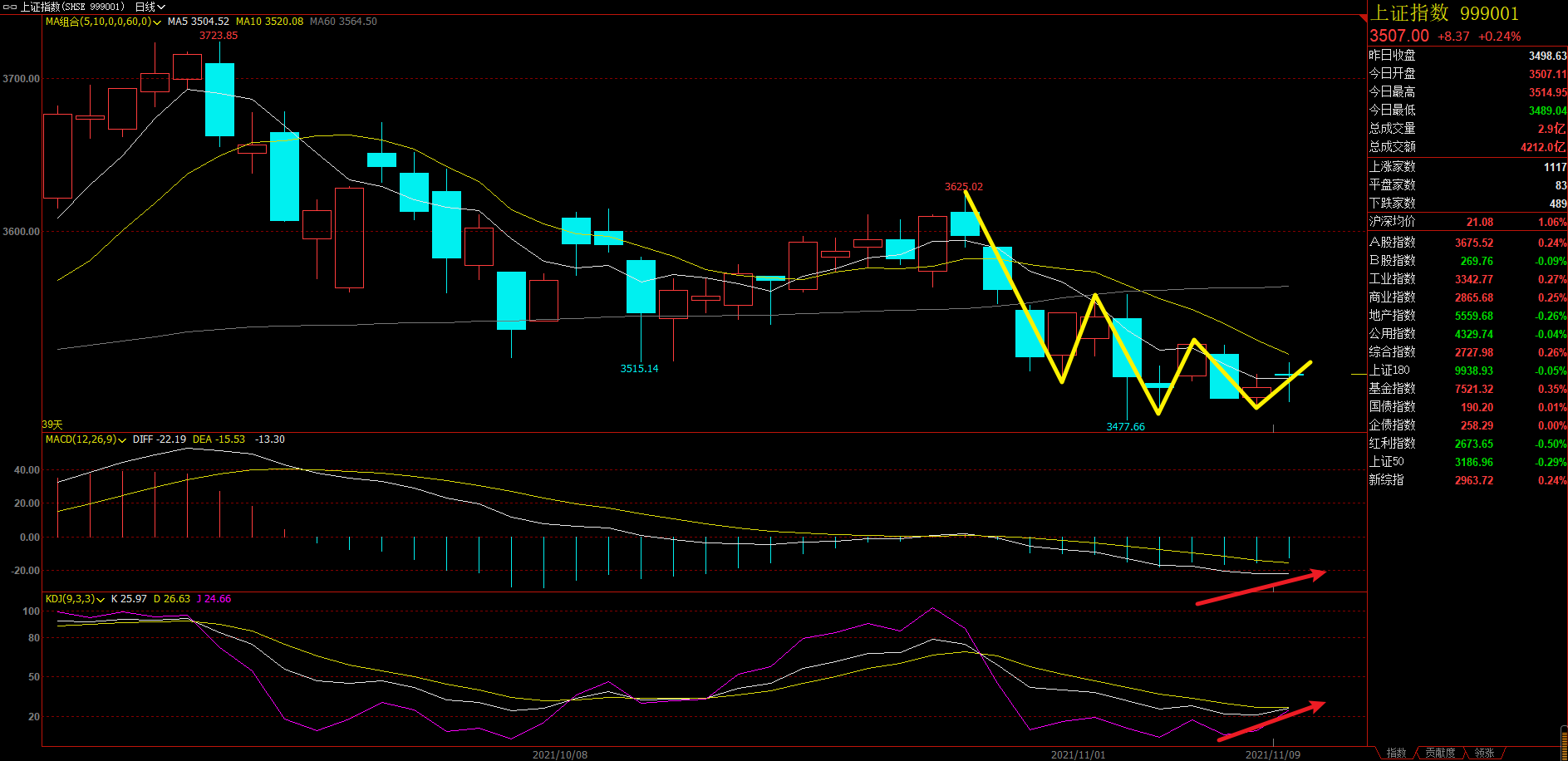Viewport: 1568px width, 761px height.
Task: Select the 地产指数 row in index list
Action: pos(1393,316)
